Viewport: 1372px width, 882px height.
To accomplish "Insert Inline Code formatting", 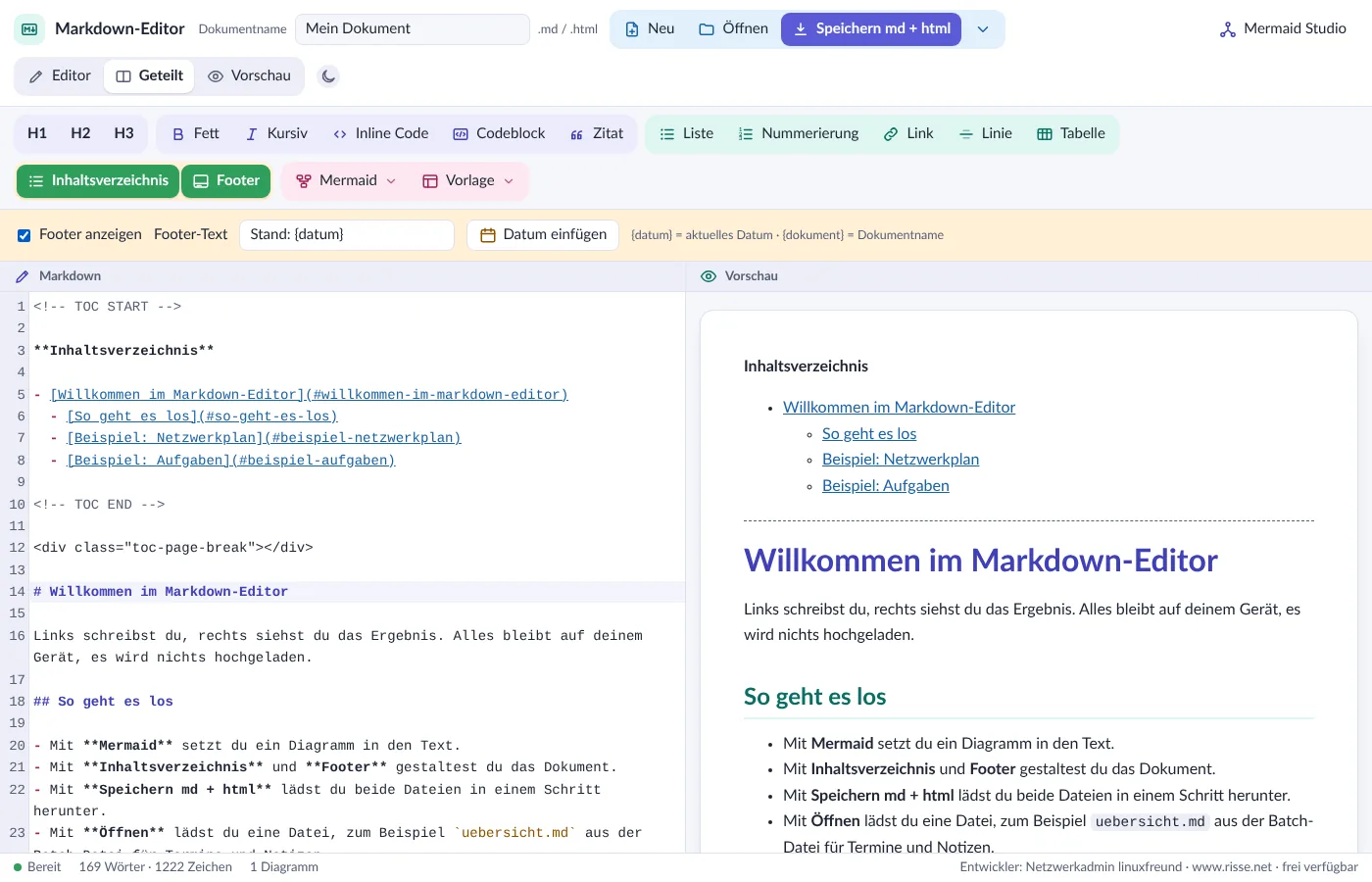I will pyautogui.click(x=380, y=133).
